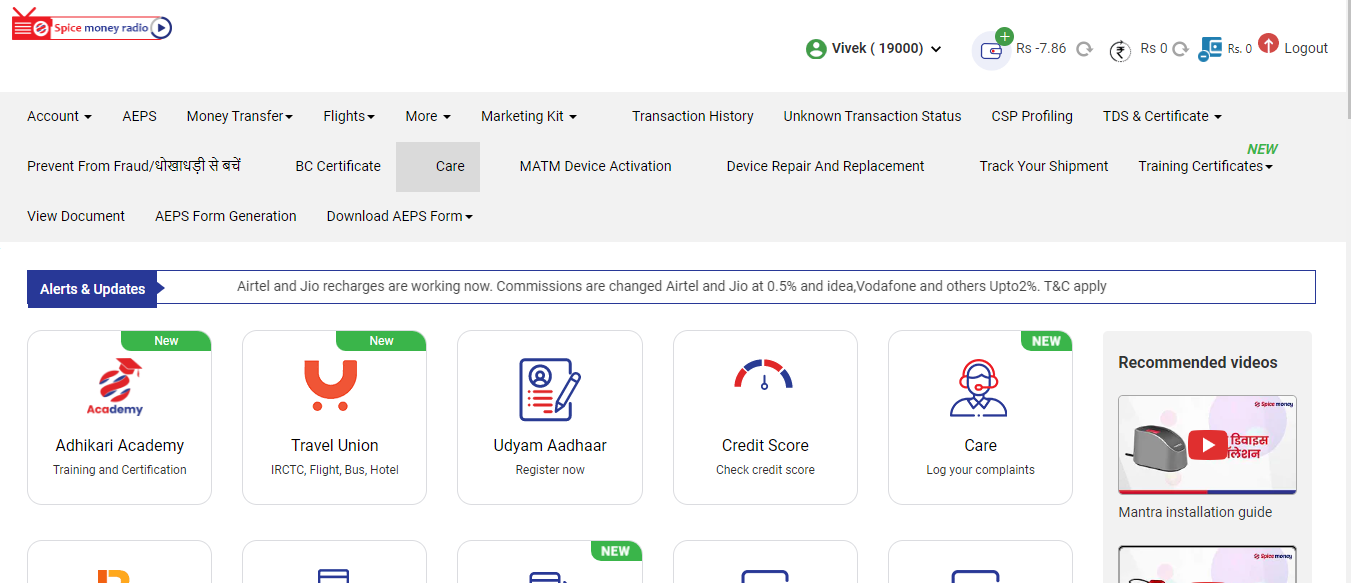Play Spice money radio
1351x583 pixels.
162,28
